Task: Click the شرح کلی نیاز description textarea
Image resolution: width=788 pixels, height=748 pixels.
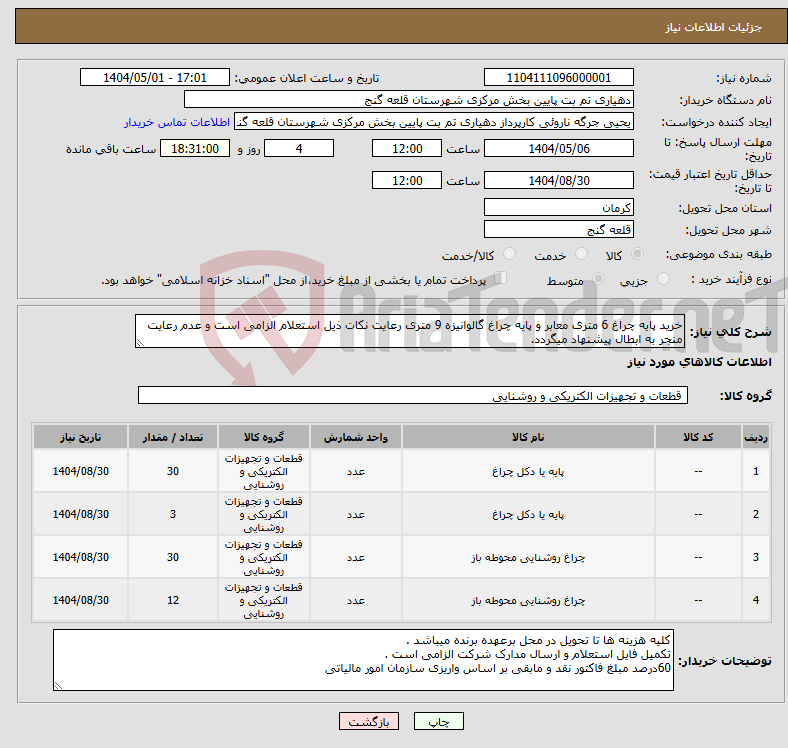Action: pos(410,331)
